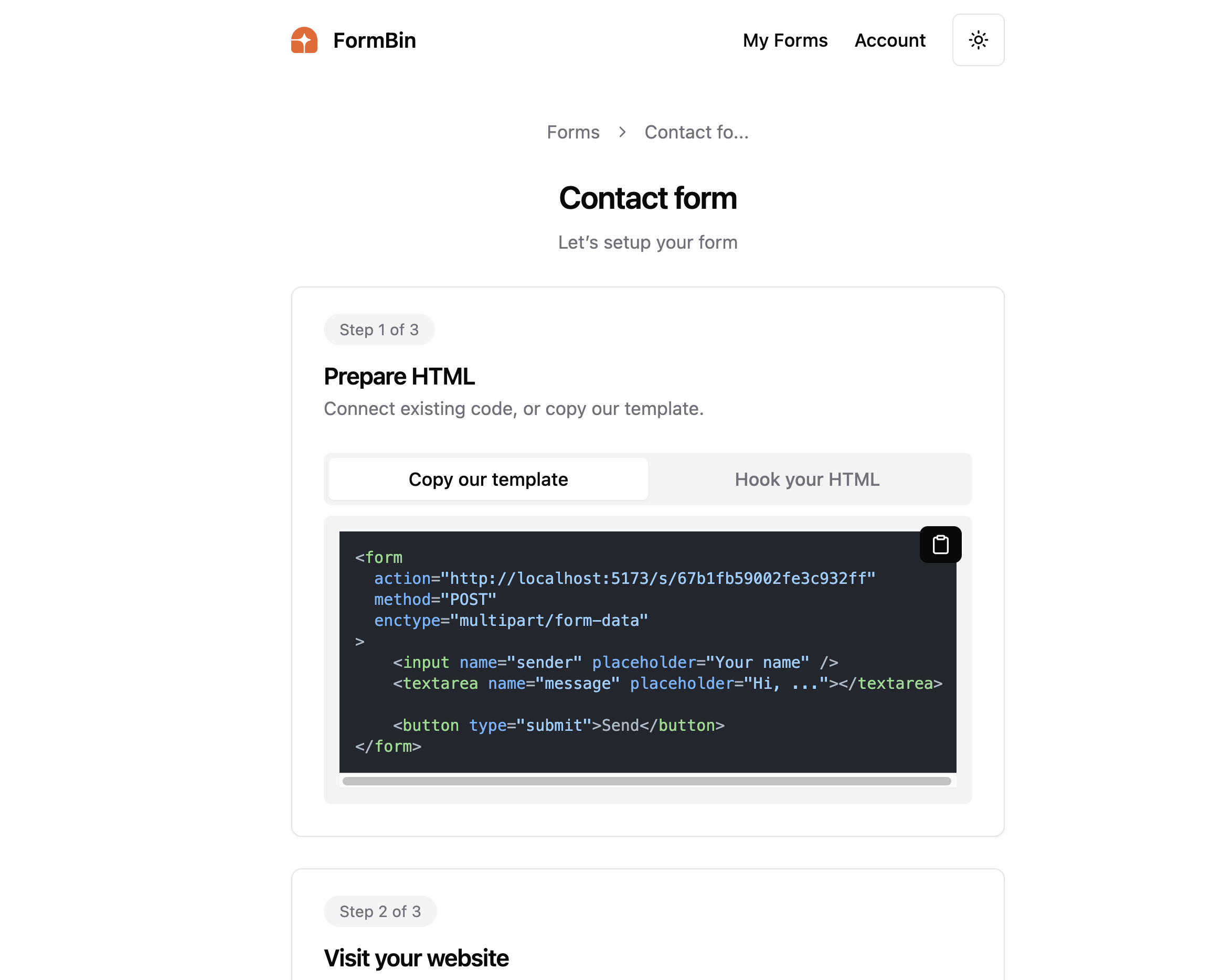Switch to the Hook your HTML tab
The image size is (1232, 980).
coord(807,479)
